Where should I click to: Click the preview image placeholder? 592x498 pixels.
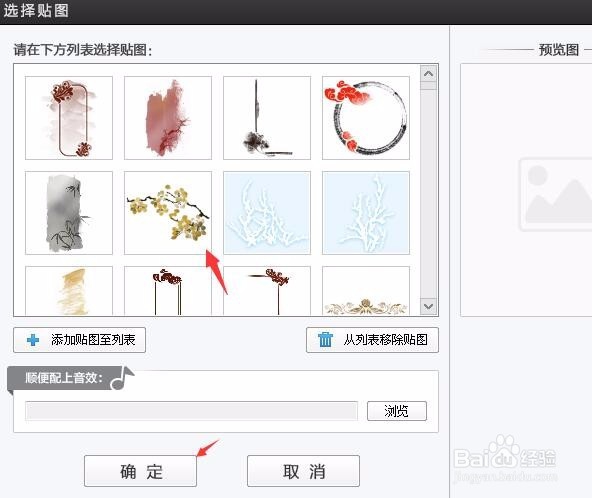(555, 194)
